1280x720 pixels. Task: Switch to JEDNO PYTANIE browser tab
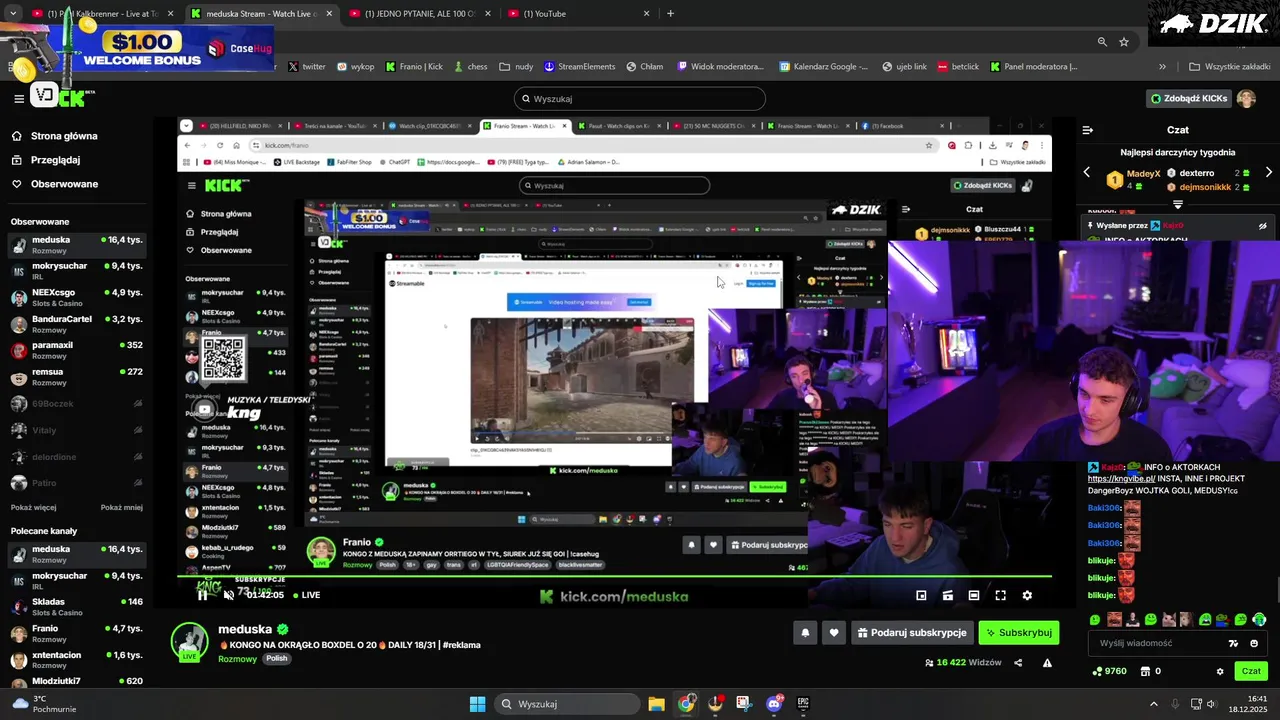(420, 14)
